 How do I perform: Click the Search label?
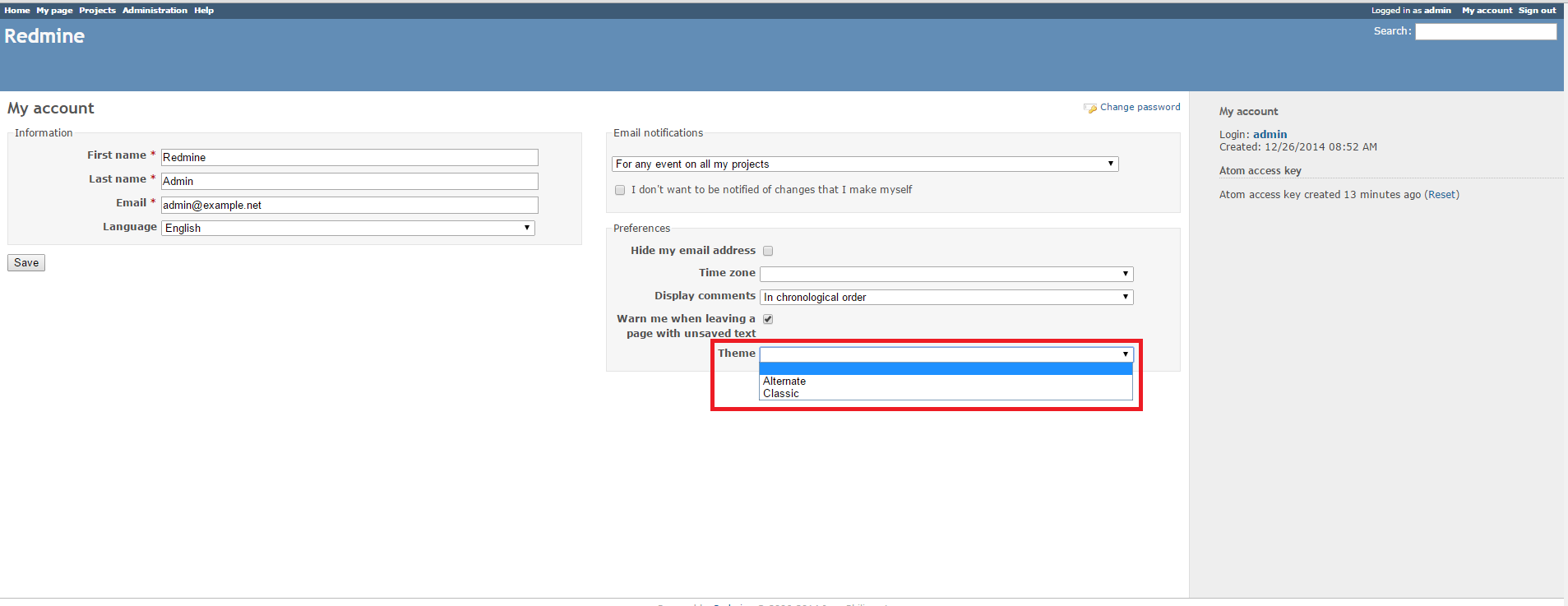(1392, 31)
